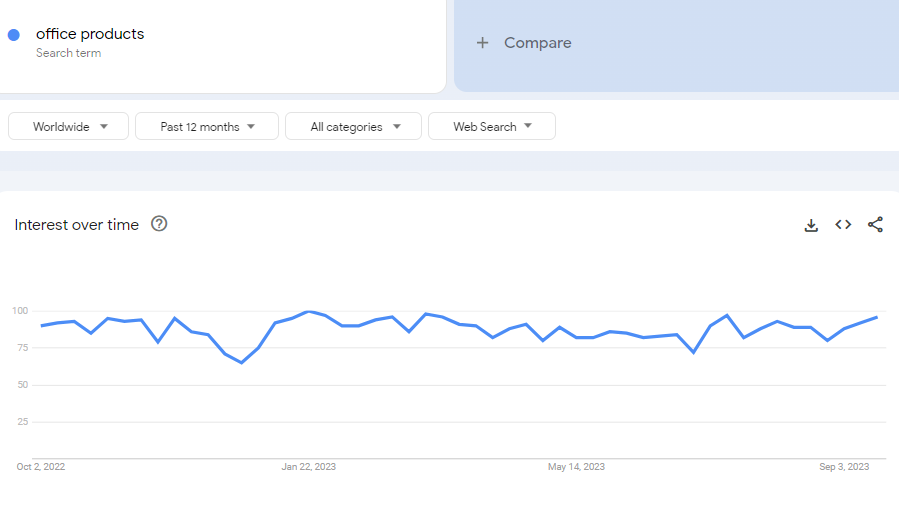Share the interest over time chart

point(875,225)
